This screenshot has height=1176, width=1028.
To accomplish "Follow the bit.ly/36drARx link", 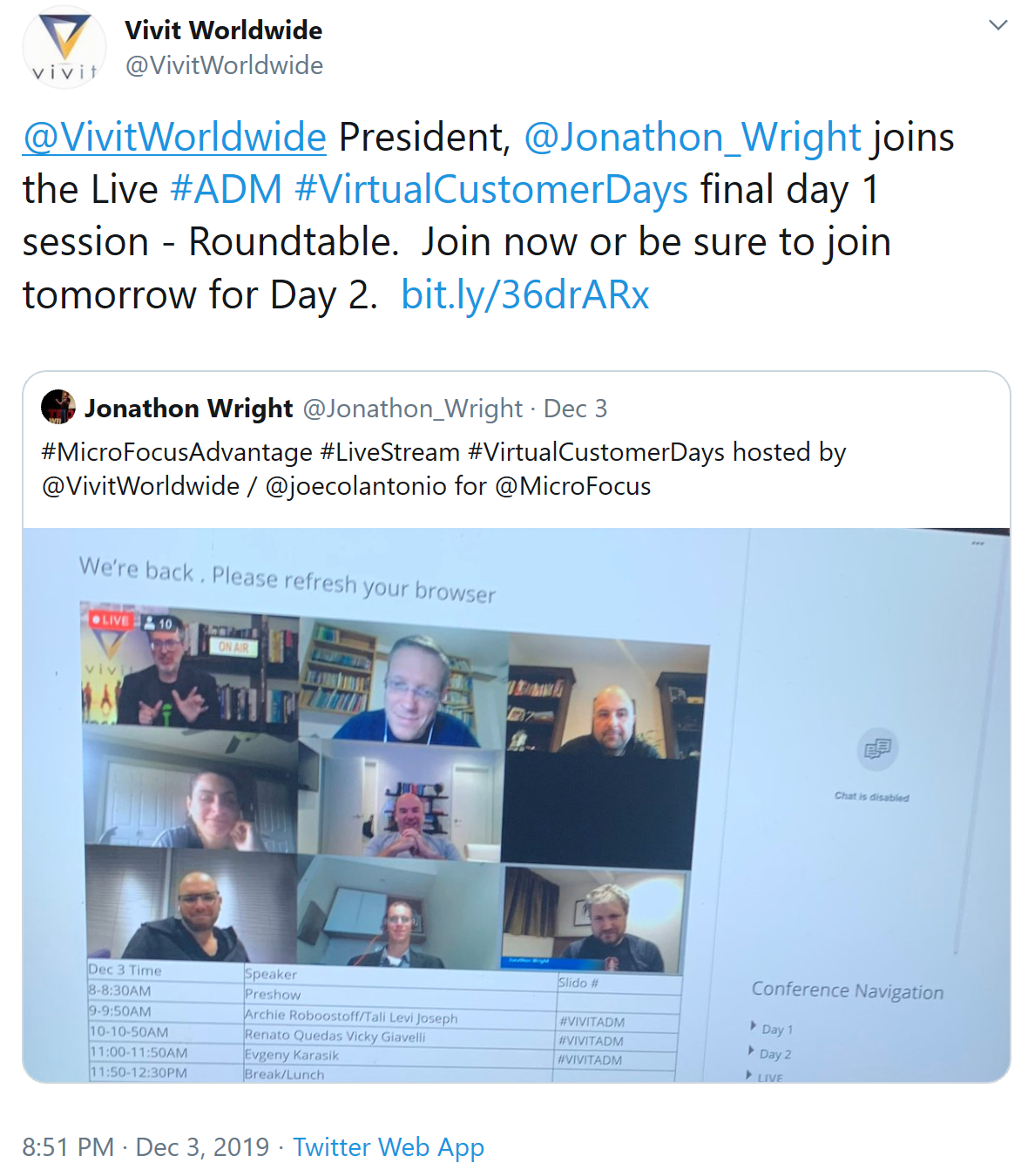I will (525, 295).
